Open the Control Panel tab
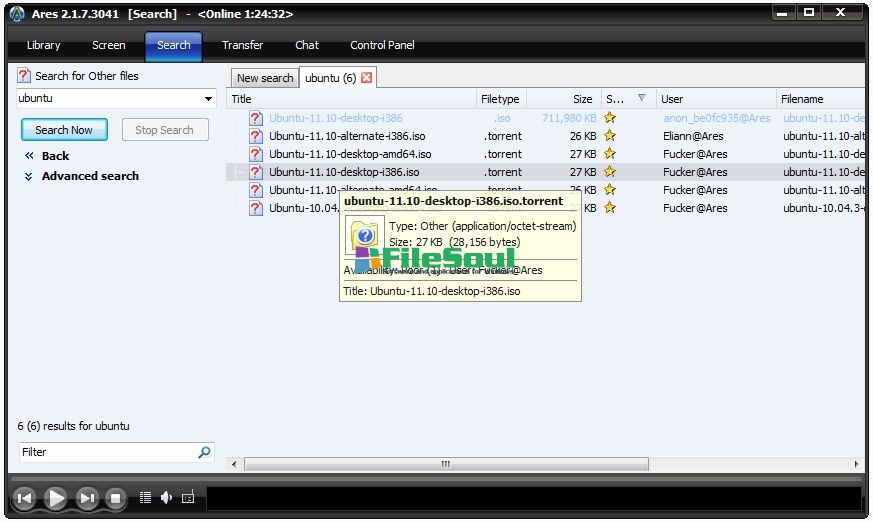 [382, 45]
